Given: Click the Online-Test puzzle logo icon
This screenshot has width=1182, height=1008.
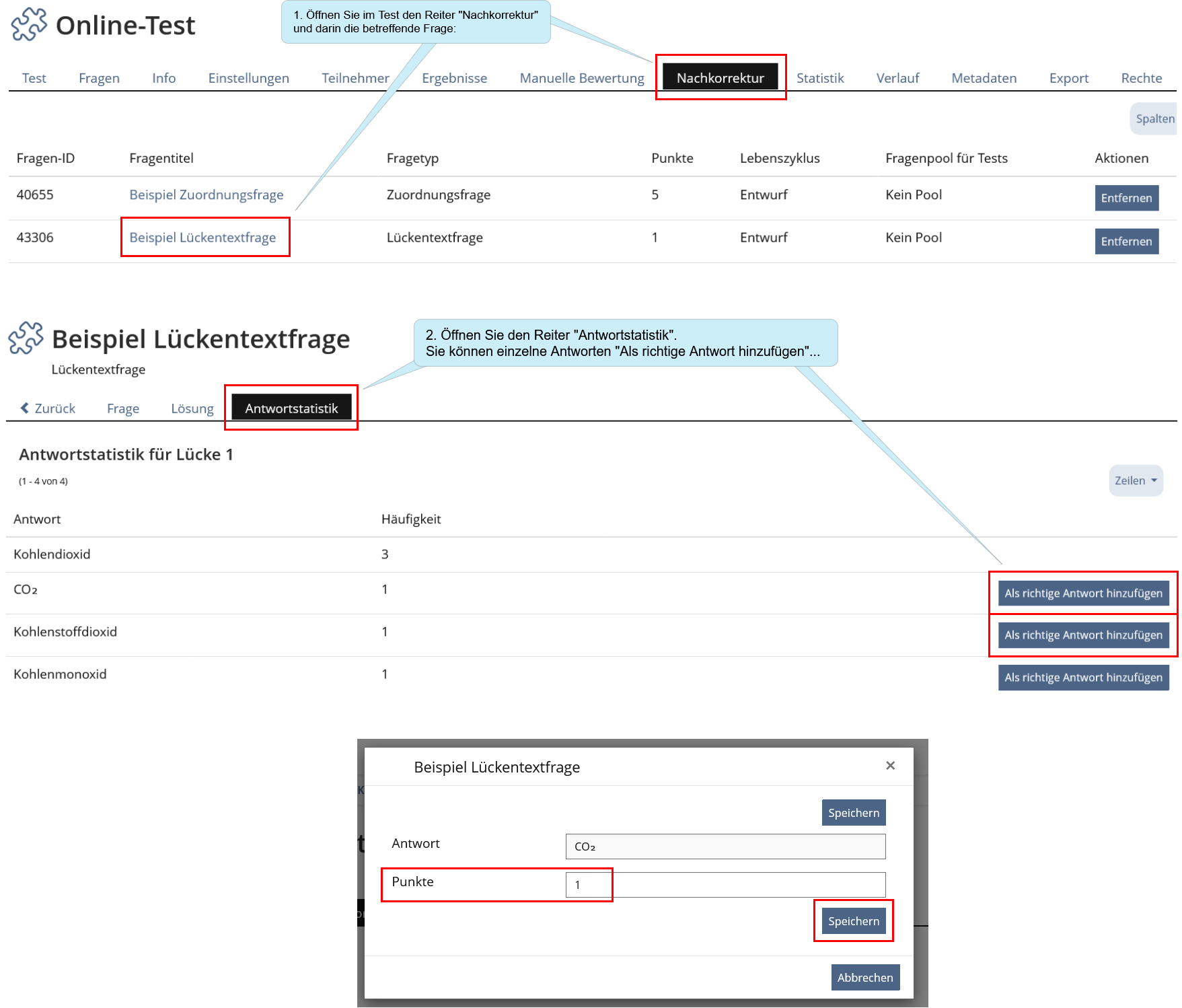Looking at the screenshot, I should 29,25.
